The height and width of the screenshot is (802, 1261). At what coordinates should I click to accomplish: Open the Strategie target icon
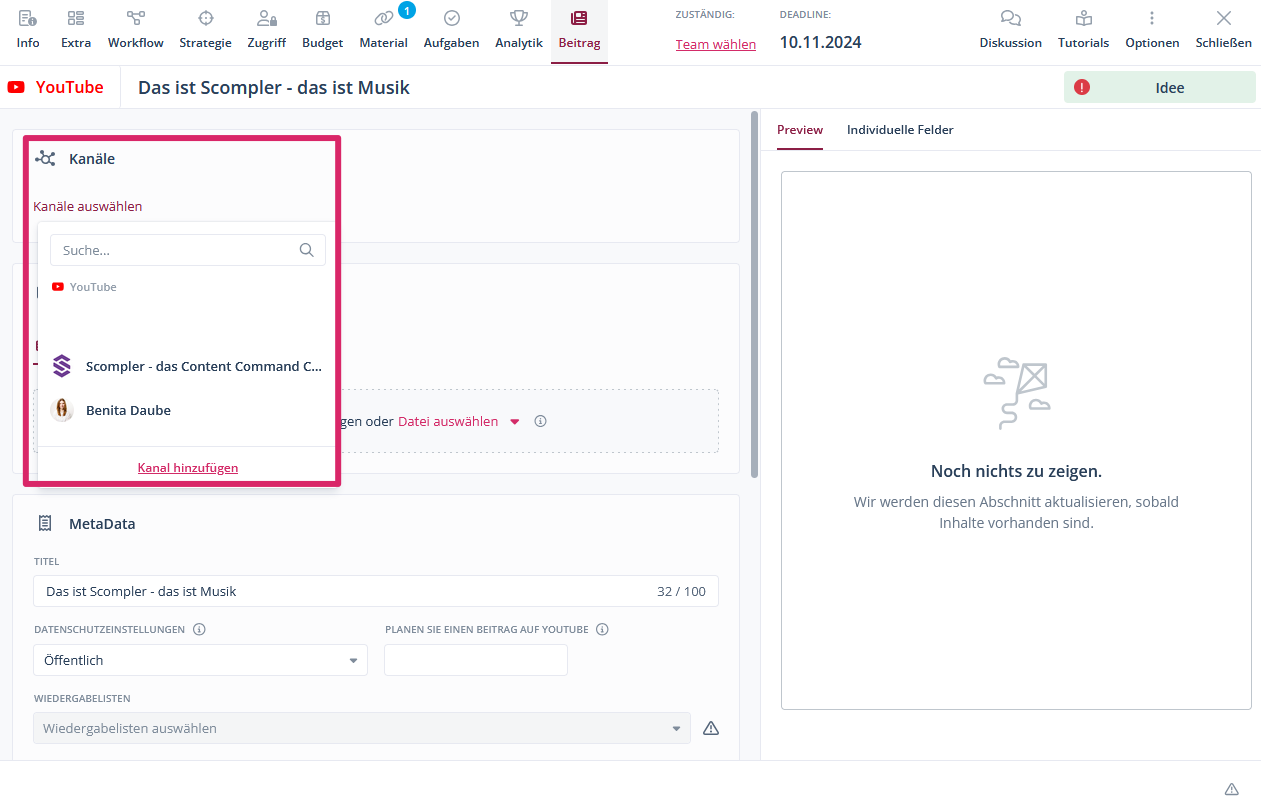(205, 19)
